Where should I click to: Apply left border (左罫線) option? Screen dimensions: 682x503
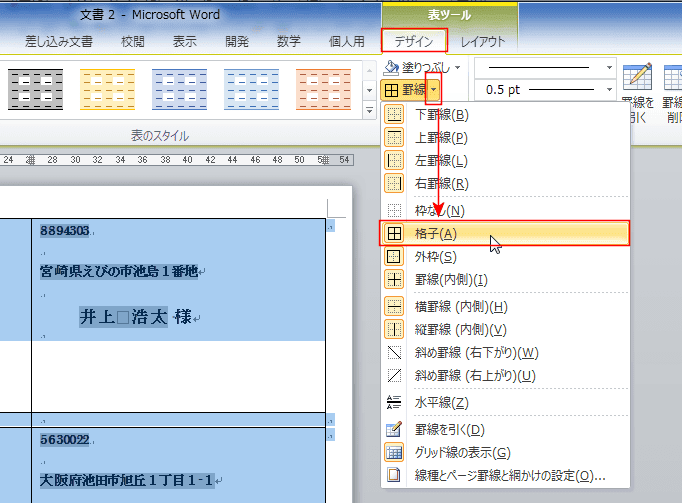tap(395, 160)
